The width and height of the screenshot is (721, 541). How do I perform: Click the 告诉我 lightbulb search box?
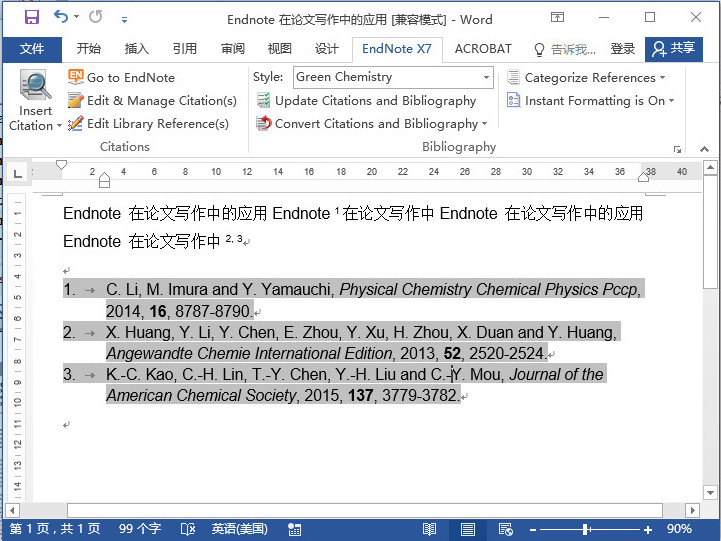click(565, 49)
